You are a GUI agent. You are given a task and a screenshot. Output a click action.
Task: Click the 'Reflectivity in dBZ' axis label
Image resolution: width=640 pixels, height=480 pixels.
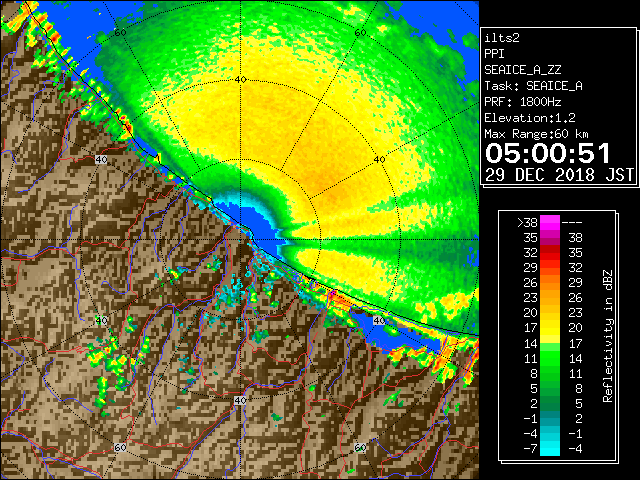click(x=608, y=336)
